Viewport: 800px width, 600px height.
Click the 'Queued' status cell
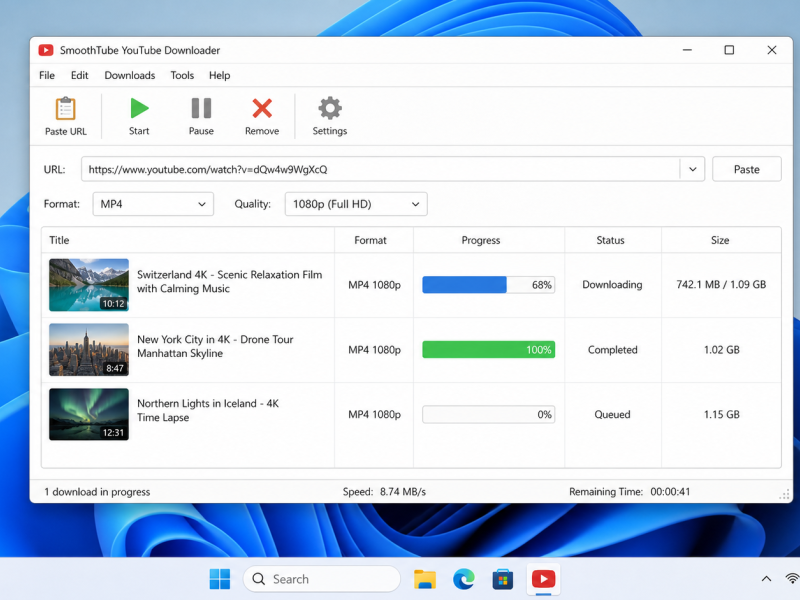coord(612,414)
